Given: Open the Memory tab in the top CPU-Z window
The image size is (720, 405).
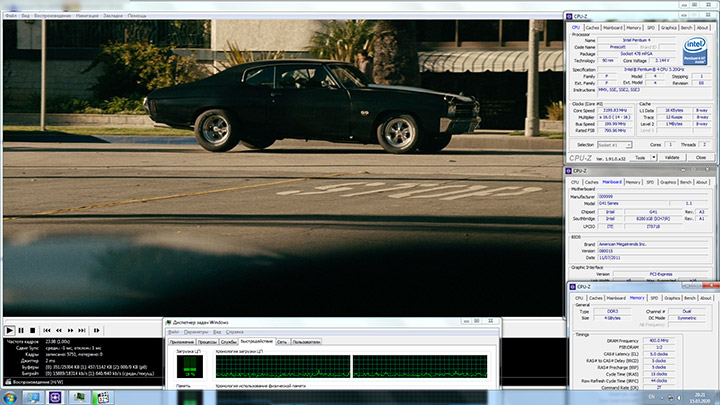Looking at the screenshot, I should [x=634, y=28].
